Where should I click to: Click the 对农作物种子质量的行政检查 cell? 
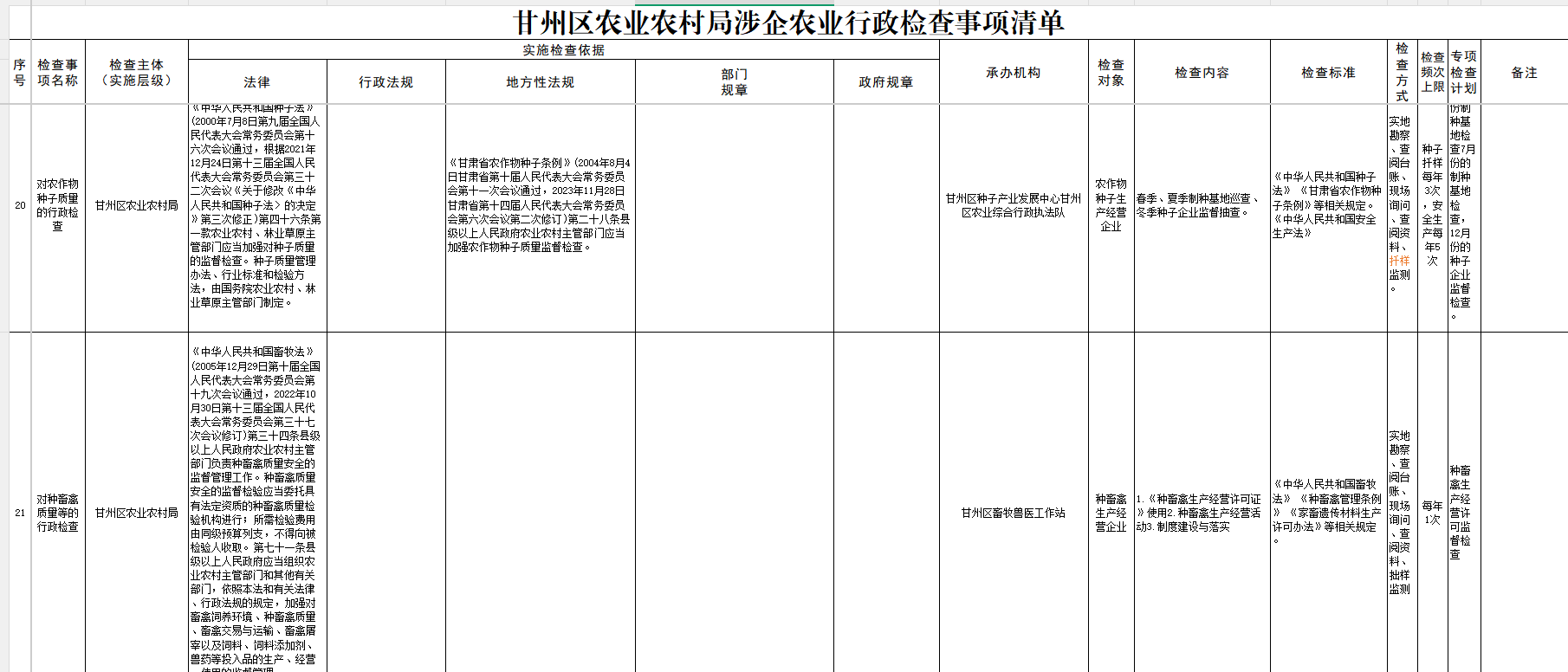coord(58,205)
